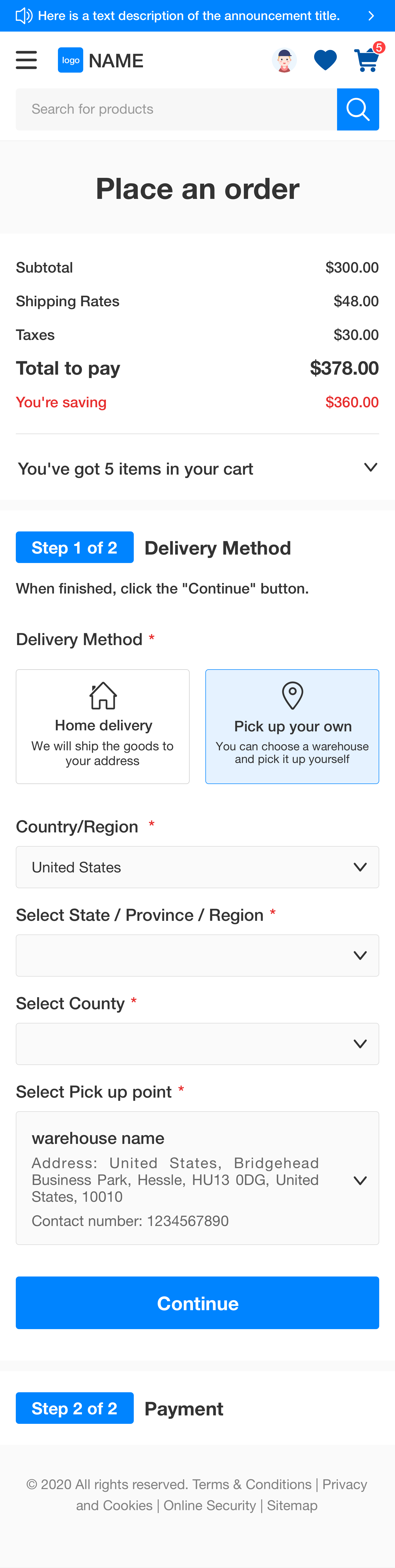Open the Select County dropdown
Viewport: 395px width, 1568px height.
(197, 1043)
